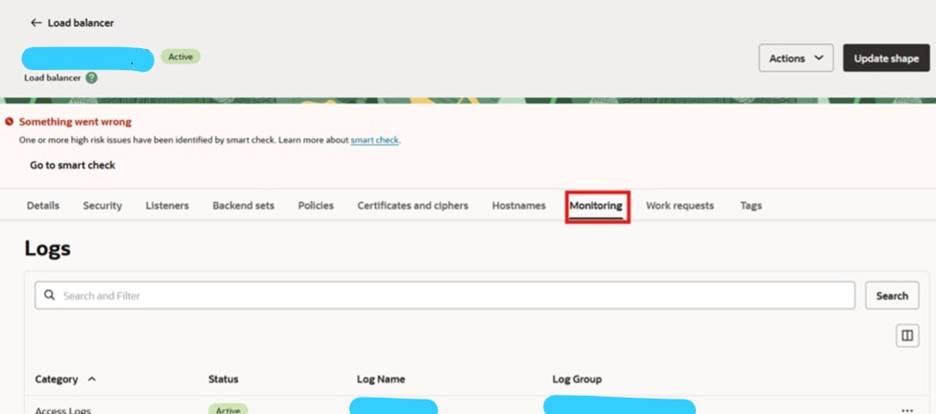Click Go to smart check

[x=72, y=165]
